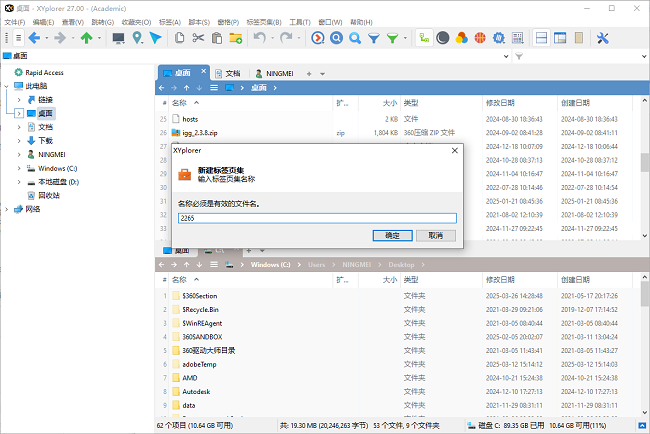
Task: Click the Undo arrow icon
Action: coord(260,38)
